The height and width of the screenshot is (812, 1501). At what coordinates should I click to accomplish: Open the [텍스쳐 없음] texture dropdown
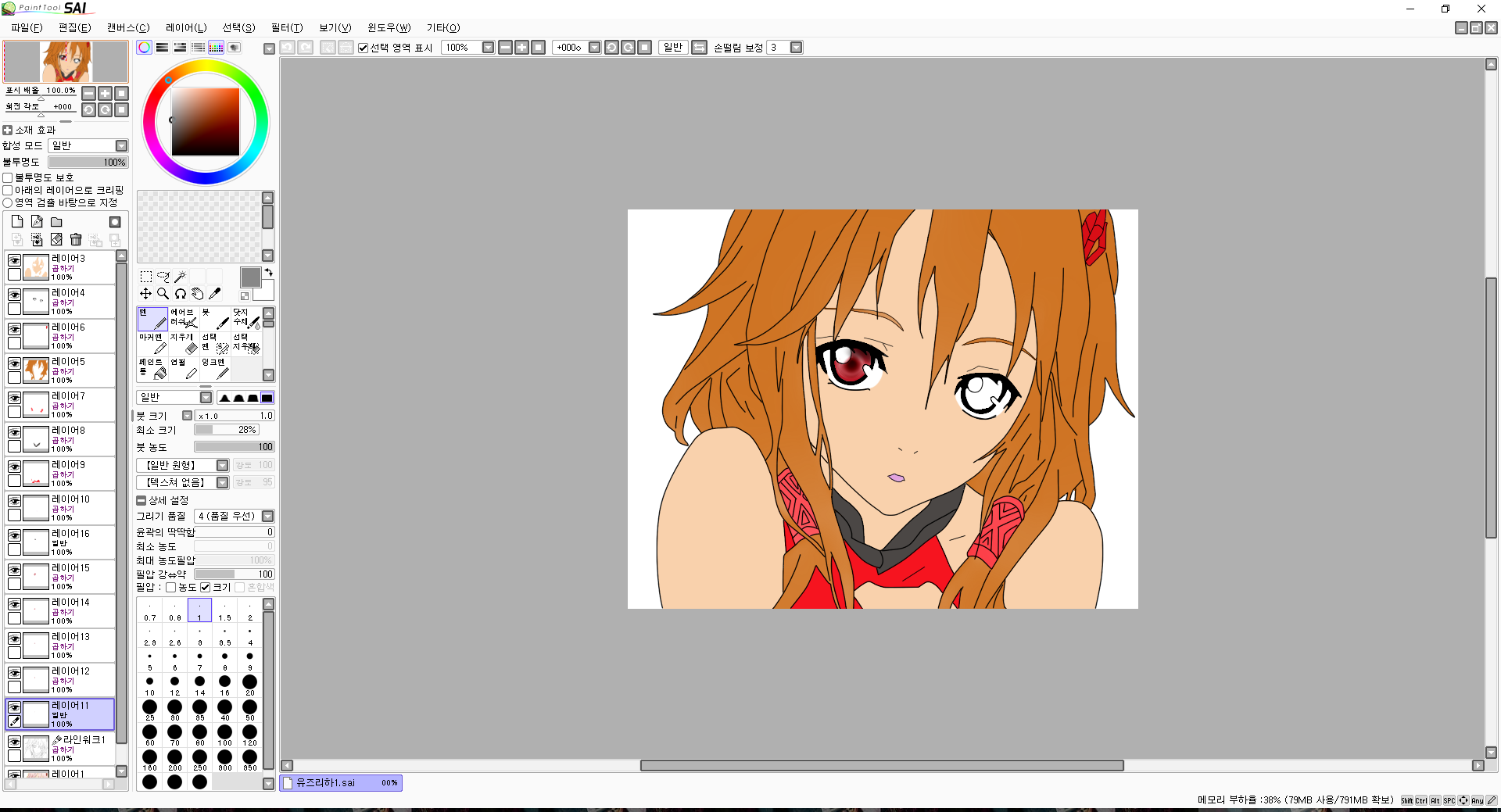(223, 483)
